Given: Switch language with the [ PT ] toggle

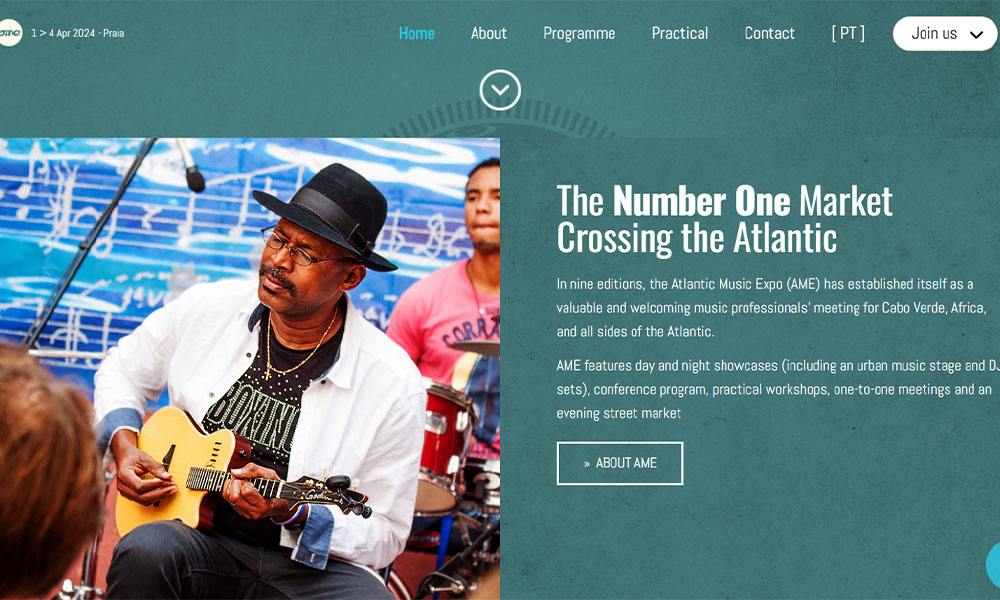Looking at the screenshot, I should (x=848, y=33).
